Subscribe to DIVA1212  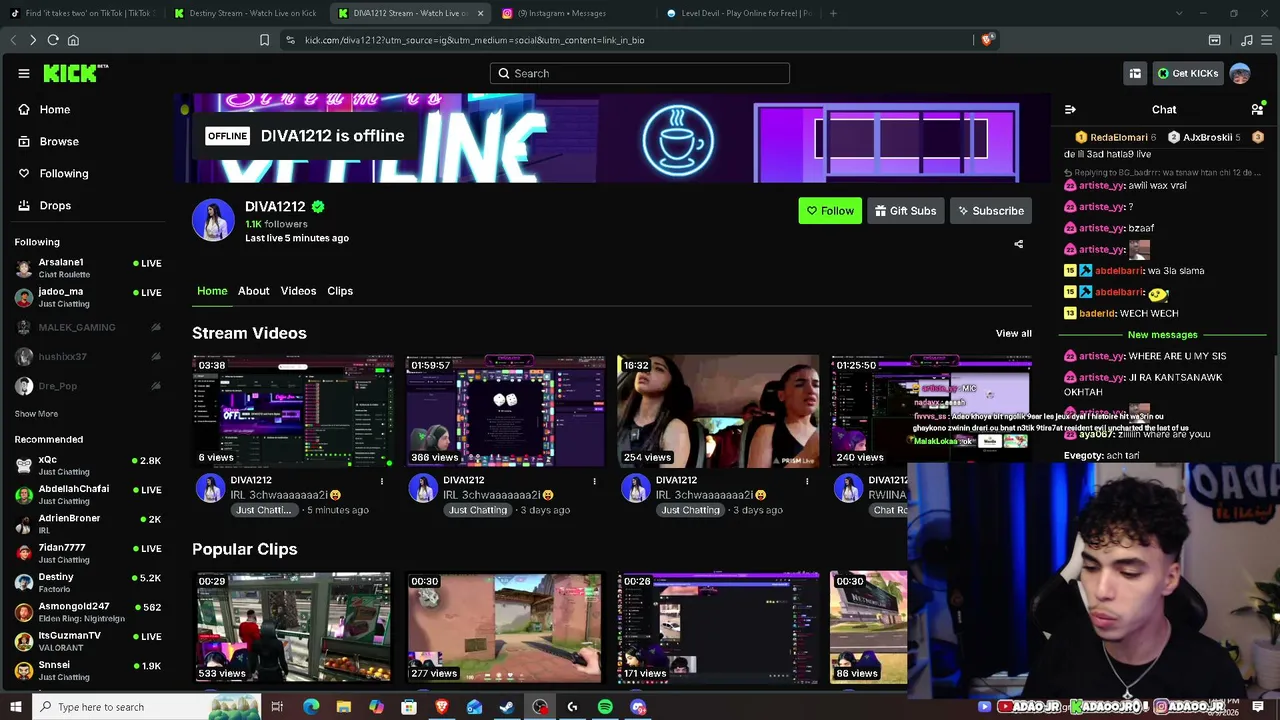coord(990,211)
